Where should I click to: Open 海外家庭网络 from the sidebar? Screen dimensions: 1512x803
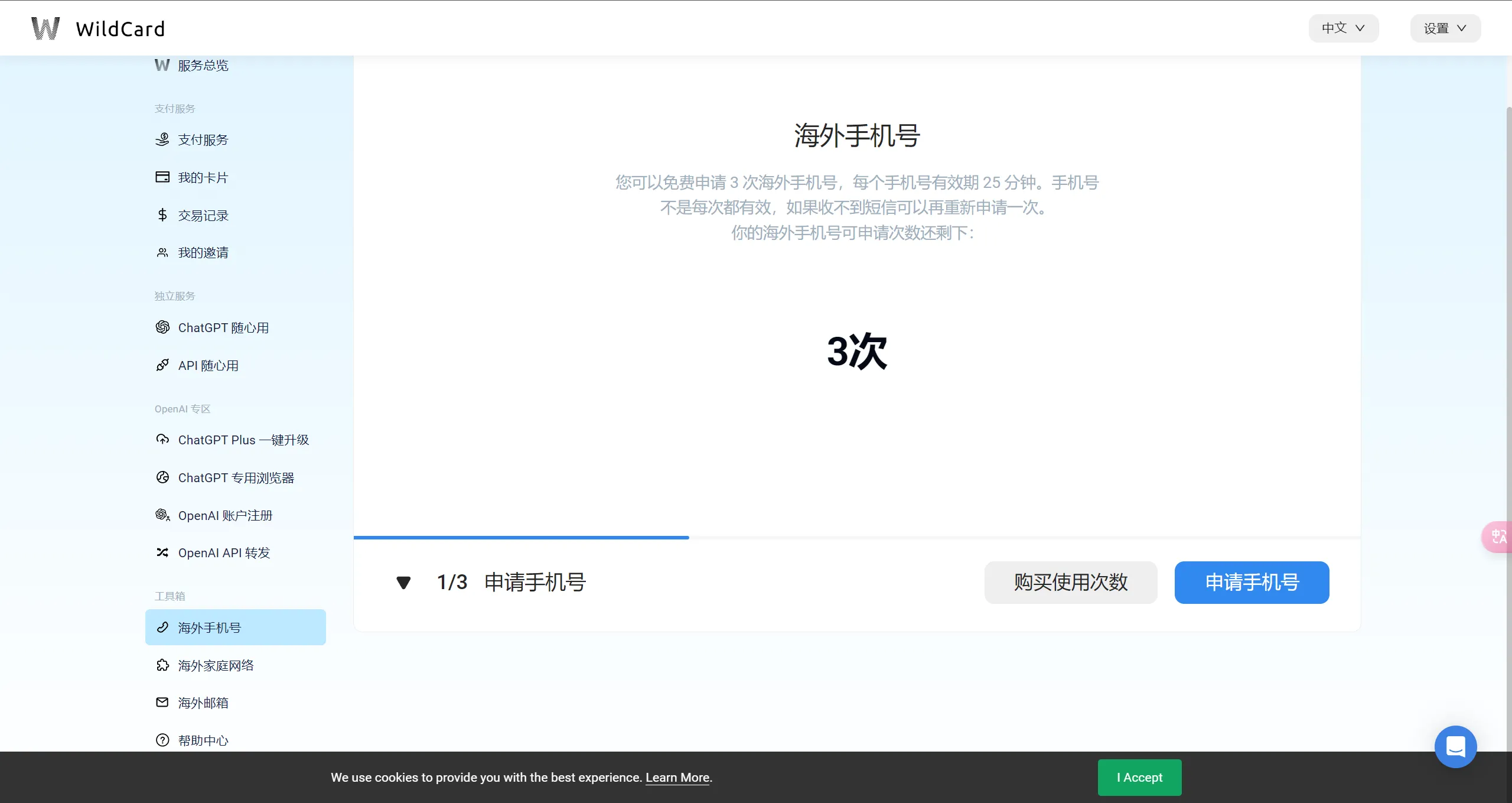(x=216, y=665)
